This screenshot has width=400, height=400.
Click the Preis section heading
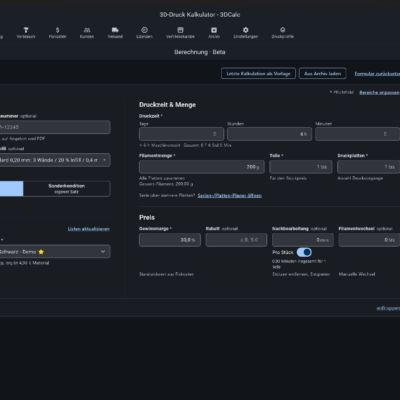point(147,217)
